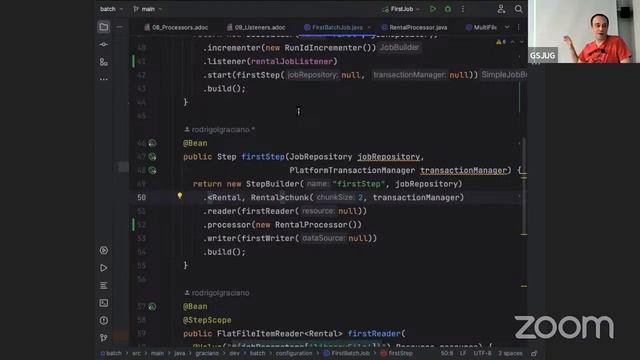Show hidden editor tabs chevron
640x360 pixels.
(x=507, y=27)
